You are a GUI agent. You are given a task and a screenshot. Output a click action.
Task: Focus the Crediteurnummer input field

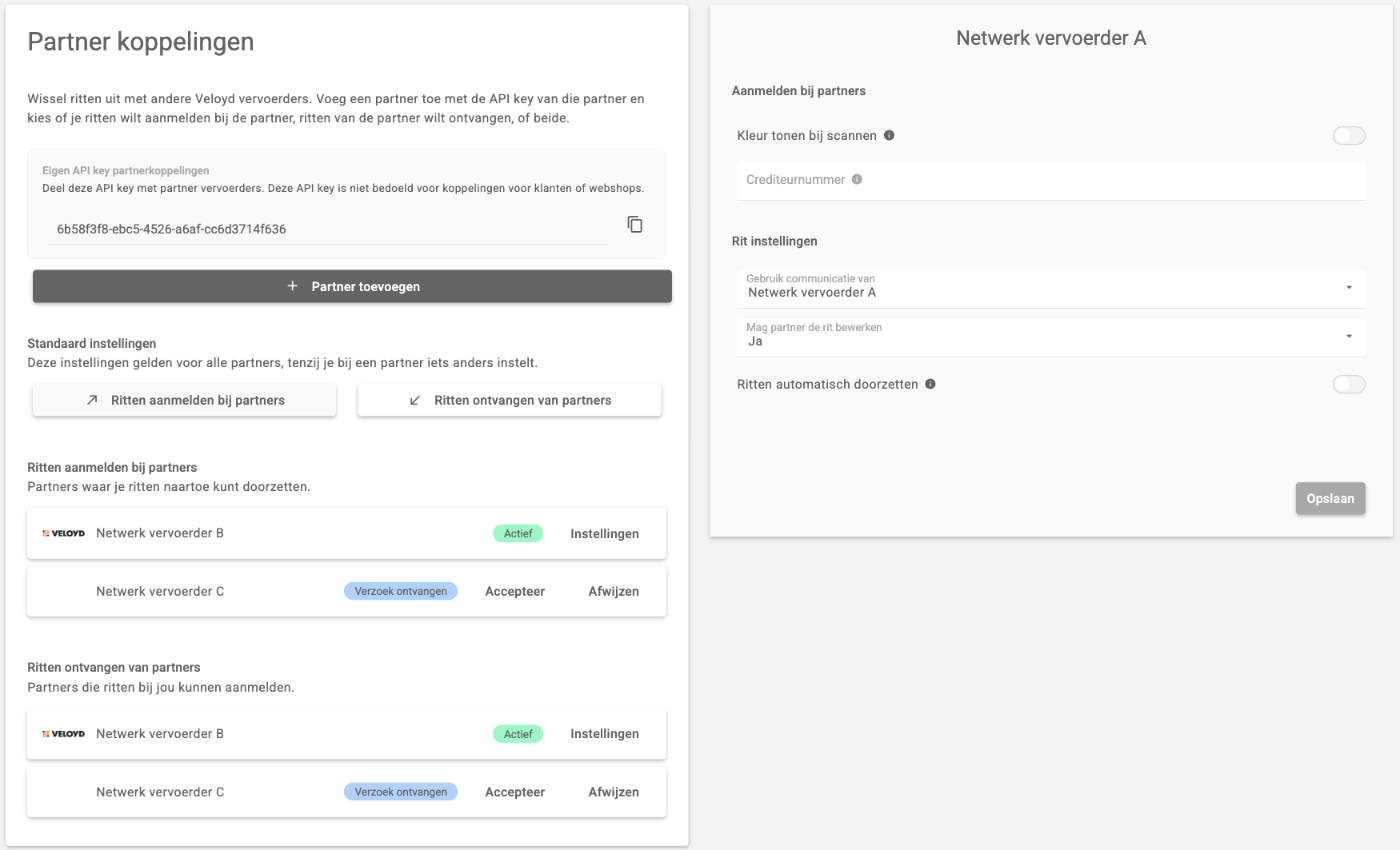tap(1051, 181)
